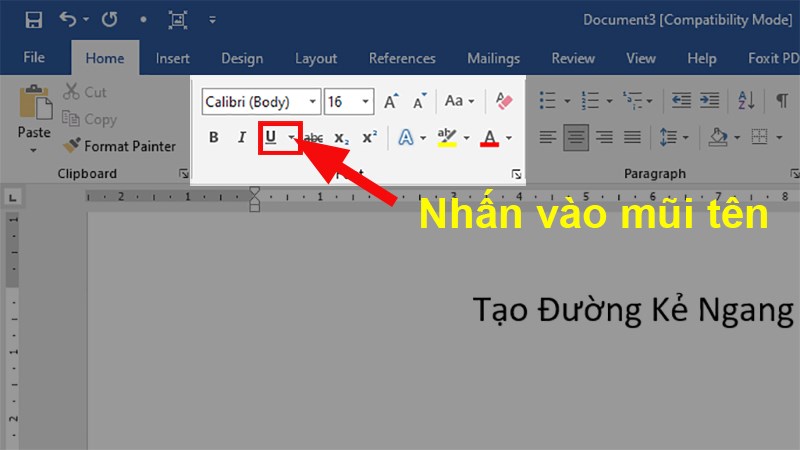800x450 pixels.
Task: Click the Save icon in Quick Access Toolbar
Action: [33, 19]
